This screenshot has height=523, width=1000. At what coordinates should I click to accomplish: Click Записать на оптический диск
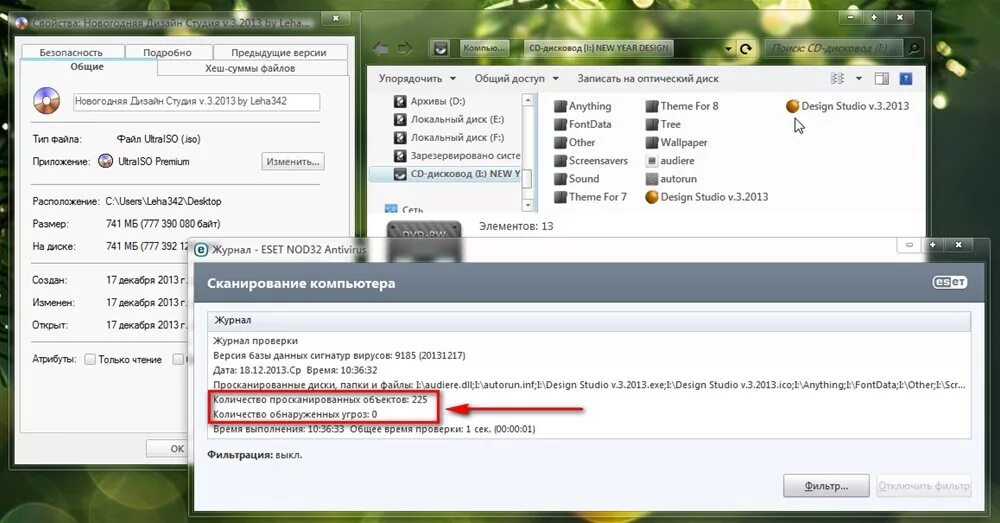tap(648, 78)
